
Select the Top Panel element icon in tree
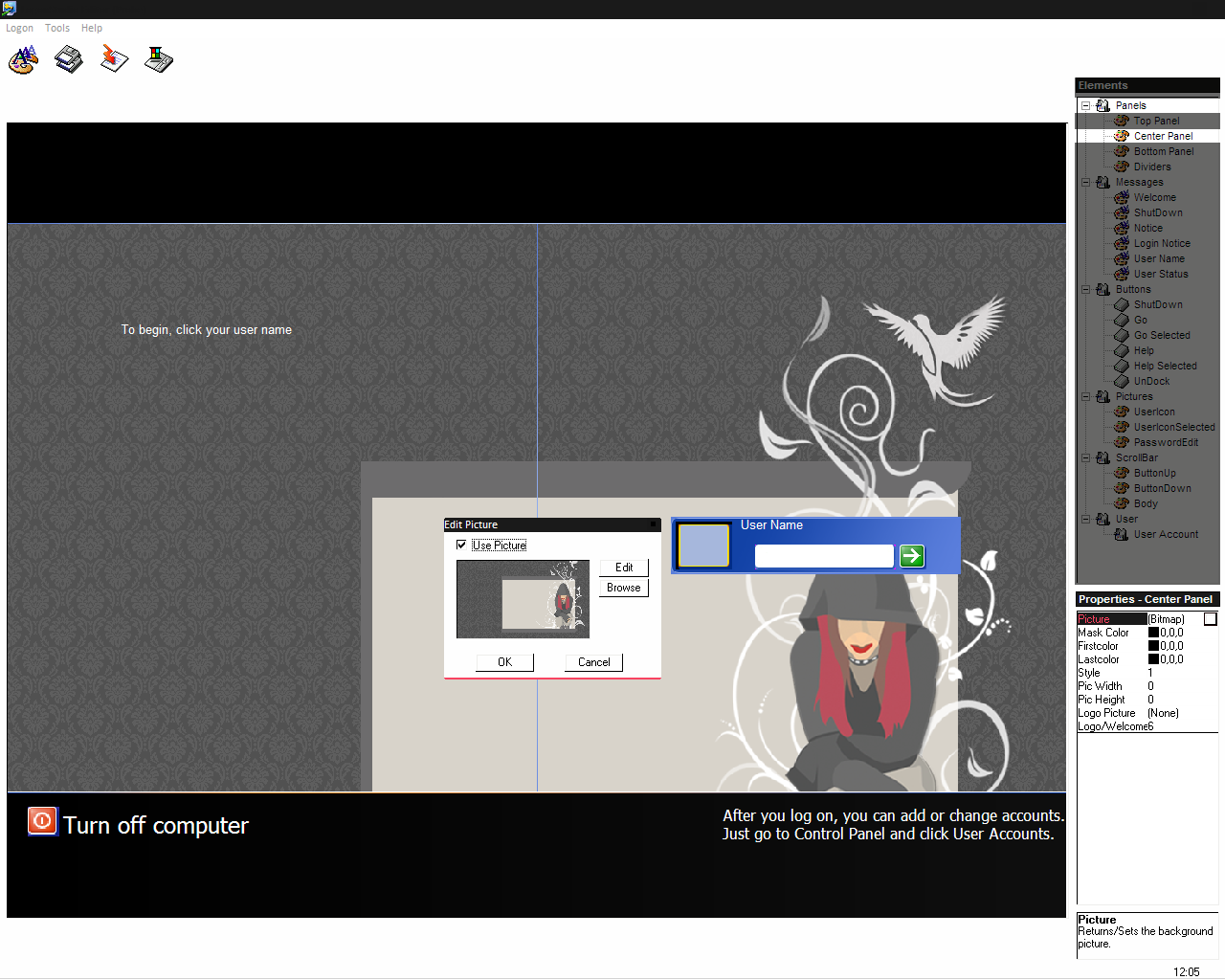point(1122,121)
